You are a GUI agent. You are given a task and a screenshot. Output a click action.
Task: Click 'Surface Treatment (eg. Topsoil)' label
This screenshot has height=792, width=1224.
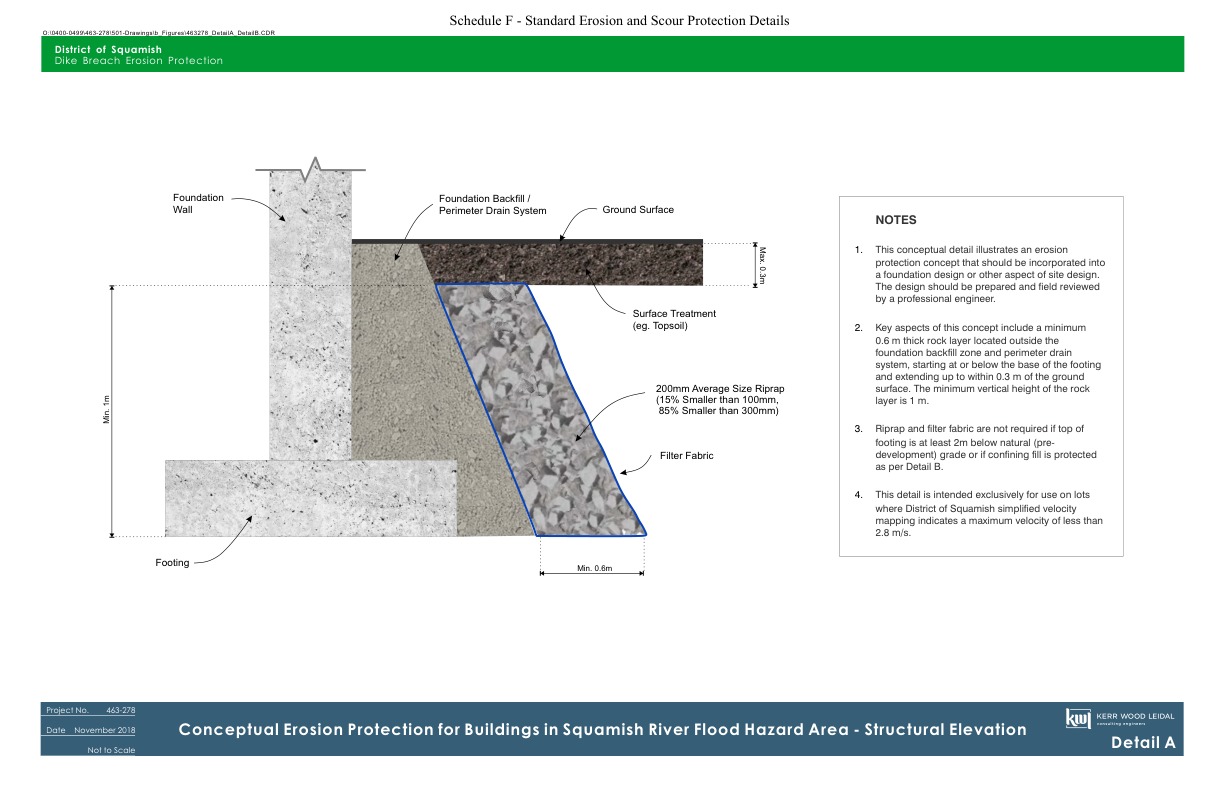pyautogui.click(x=674, y=320)
